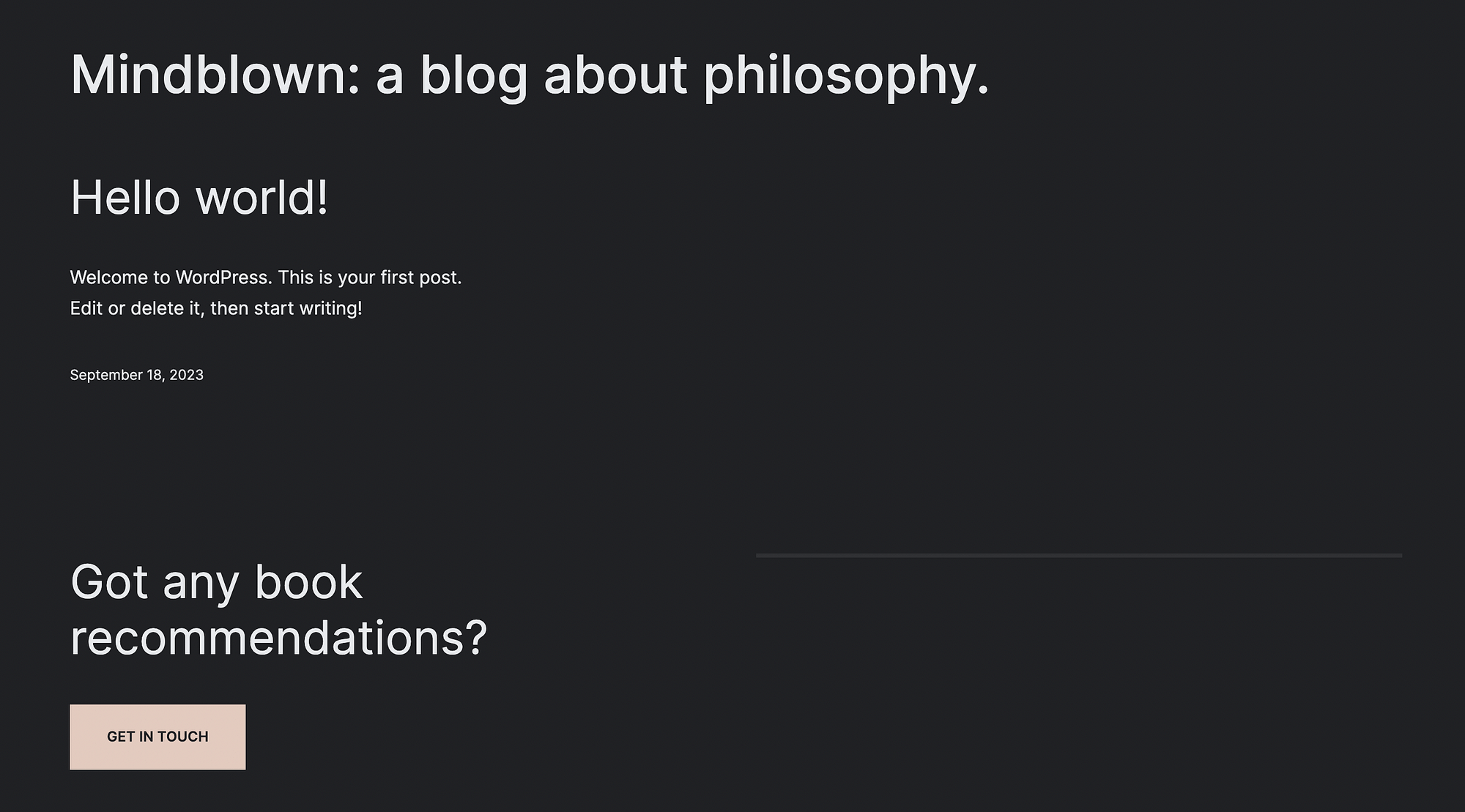1465x812 pixels.
Task: Click the word 'September' in the post date
Action: [105, 375]
